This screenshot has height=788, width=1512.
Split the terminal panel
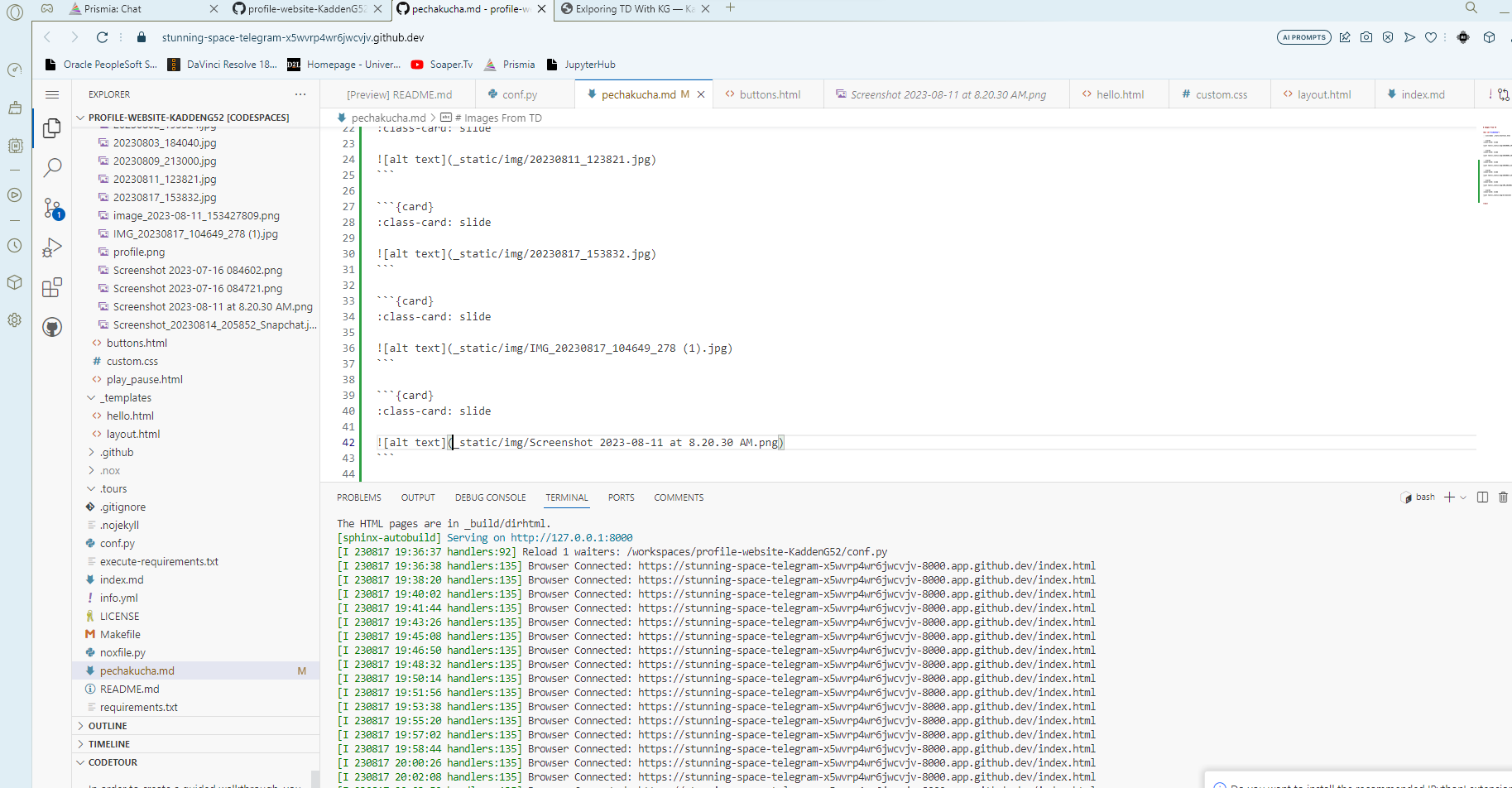click(1482, 497)
